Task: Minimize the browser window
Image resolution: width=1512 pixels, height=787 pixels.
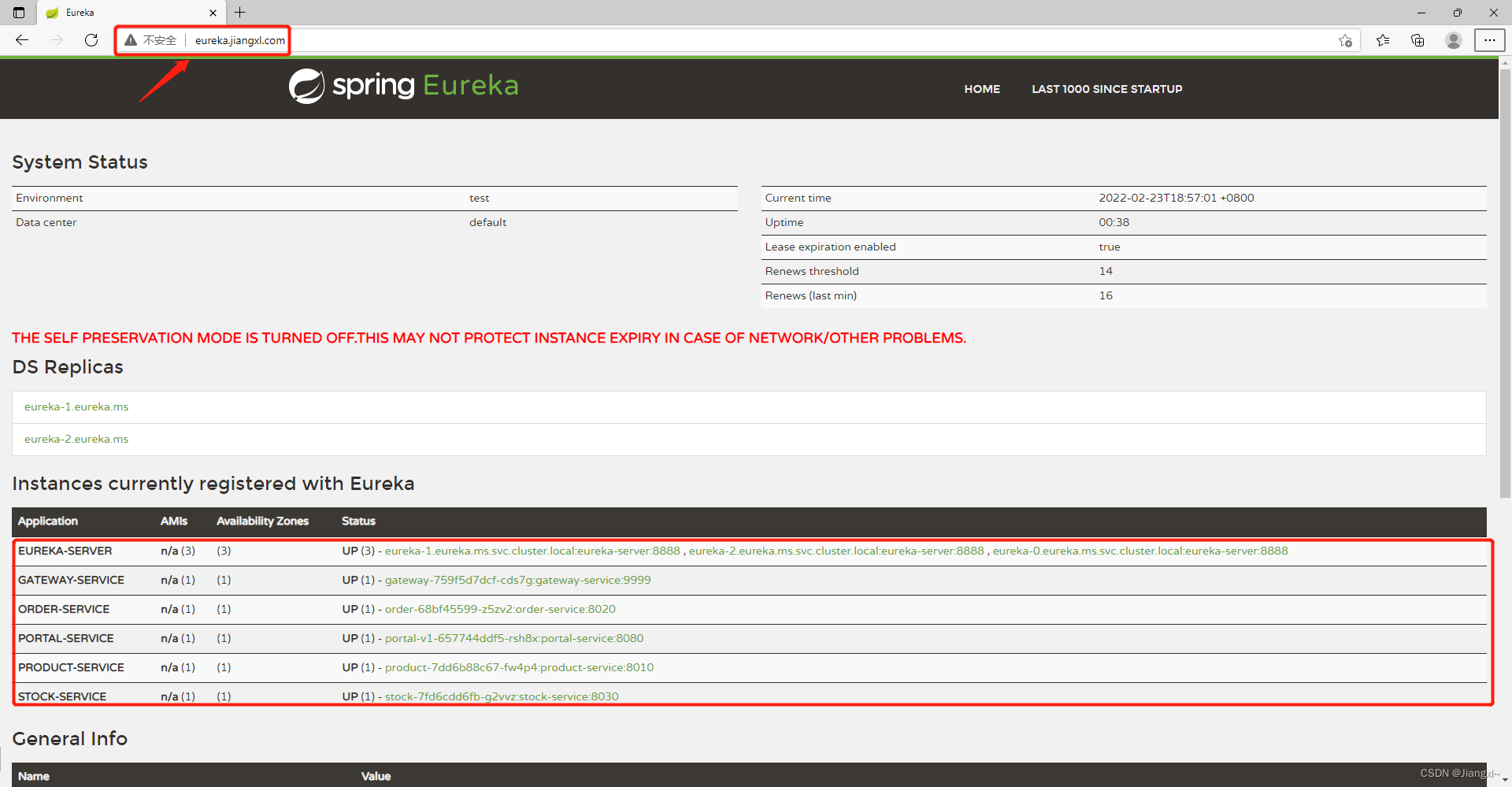Action: (1421, 13)
